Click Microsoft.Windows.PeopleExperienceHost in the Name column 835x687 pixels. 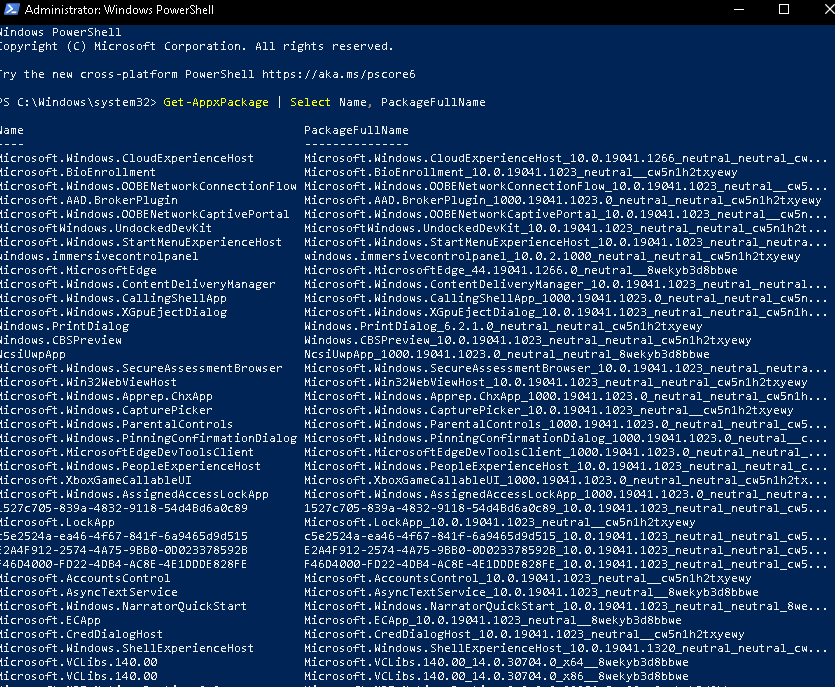click(130, 467)
